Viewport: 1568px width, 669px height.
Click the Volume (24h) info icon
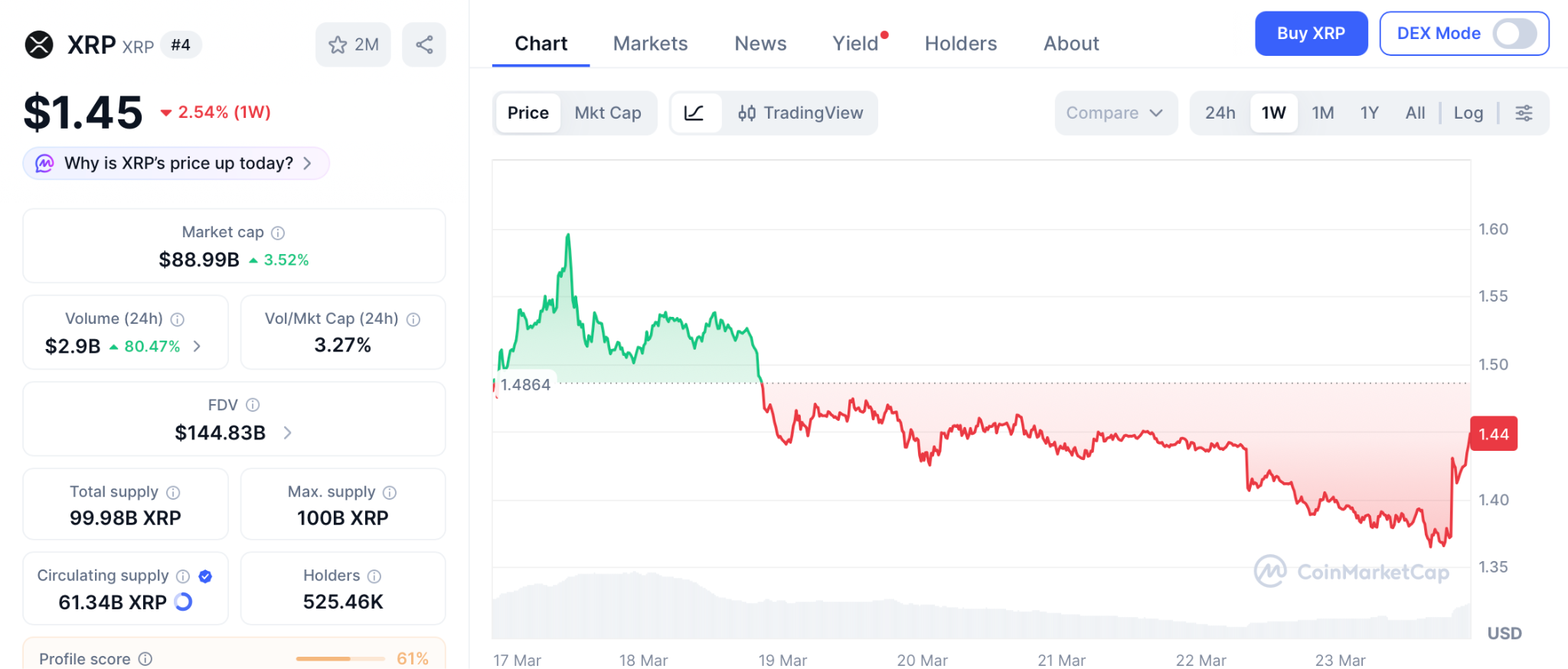(178, 319)
